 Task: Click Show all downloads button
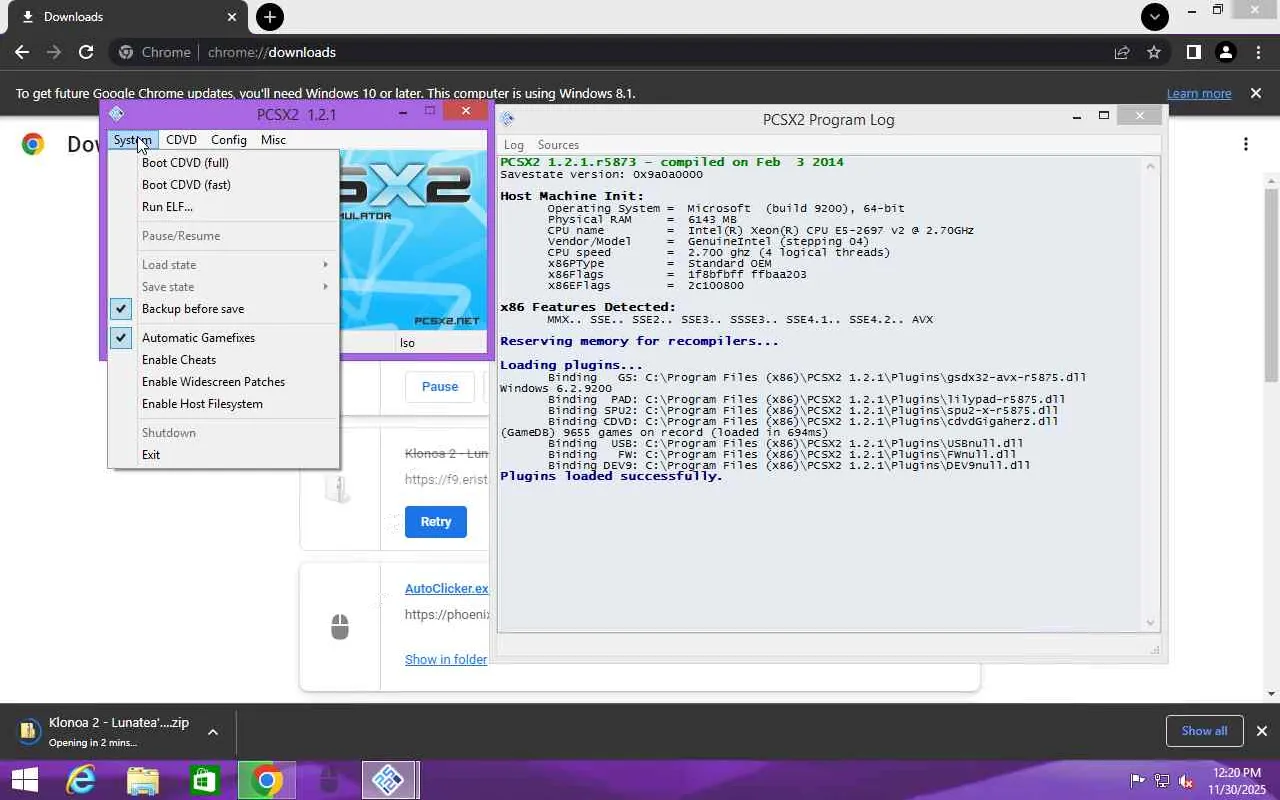[x=1204, y=731]
